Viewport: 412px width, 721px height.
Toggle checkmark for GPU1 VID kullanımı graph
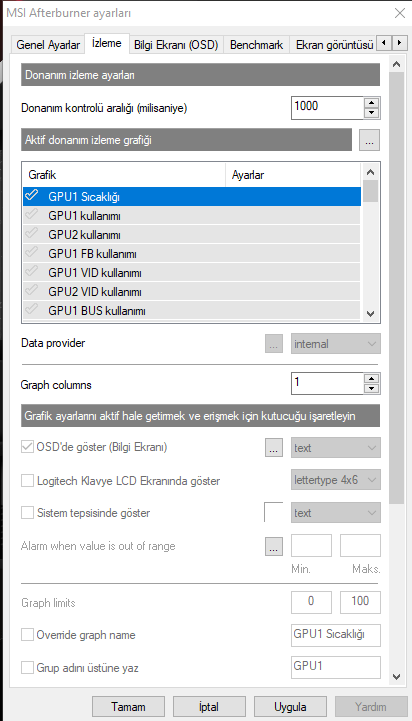coord(32,272)
